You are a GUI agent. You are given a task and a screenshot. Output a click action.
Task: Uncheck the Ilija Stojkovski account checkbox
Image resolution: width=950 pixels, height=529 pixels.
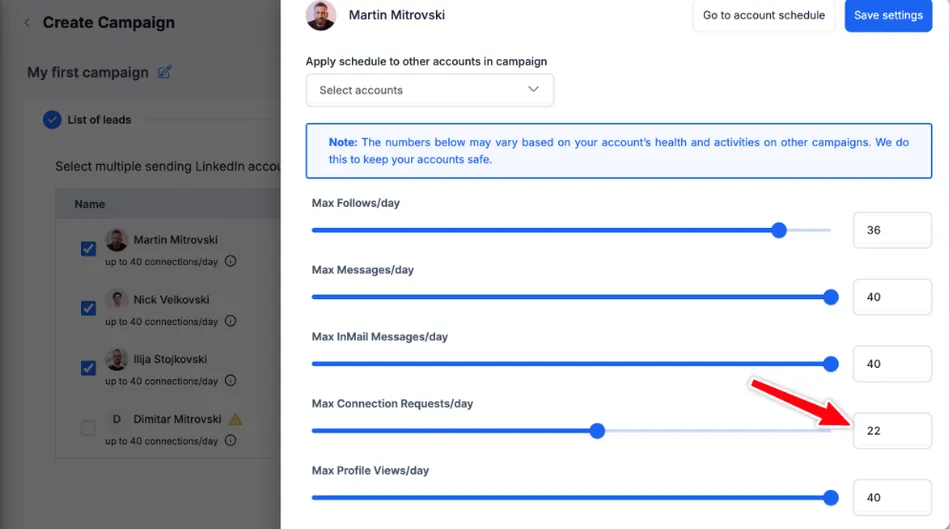(x=88, y=368)
